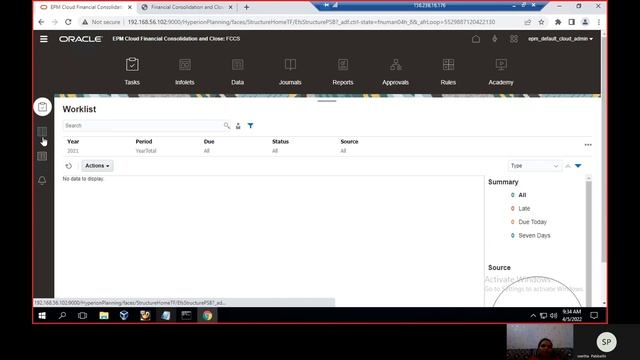
Task: Open the filter bar ellipsis menu
Action: pos(588,145)
